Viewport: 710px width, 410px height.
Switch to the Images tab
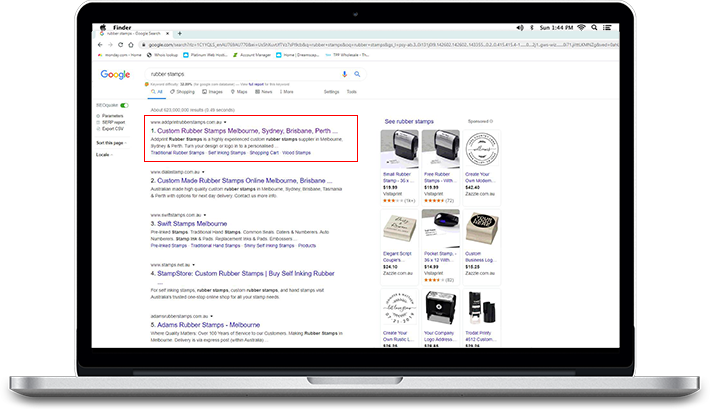(x=212, y=92)
